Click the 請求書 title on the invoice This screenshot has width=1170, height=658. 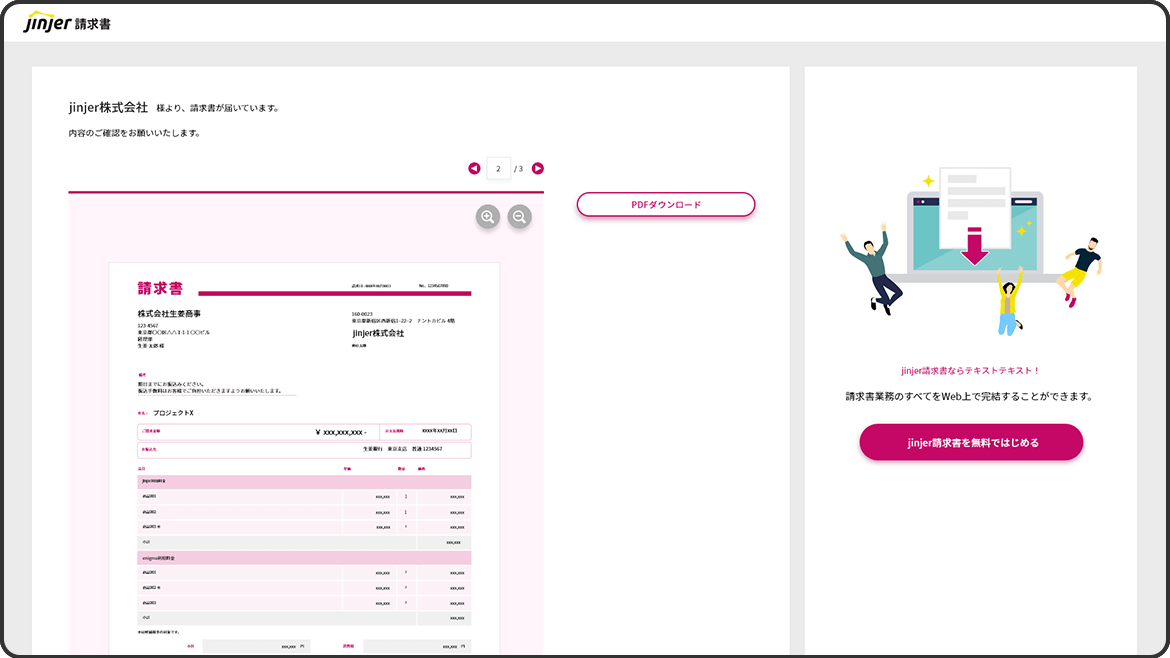pos(160,289)
